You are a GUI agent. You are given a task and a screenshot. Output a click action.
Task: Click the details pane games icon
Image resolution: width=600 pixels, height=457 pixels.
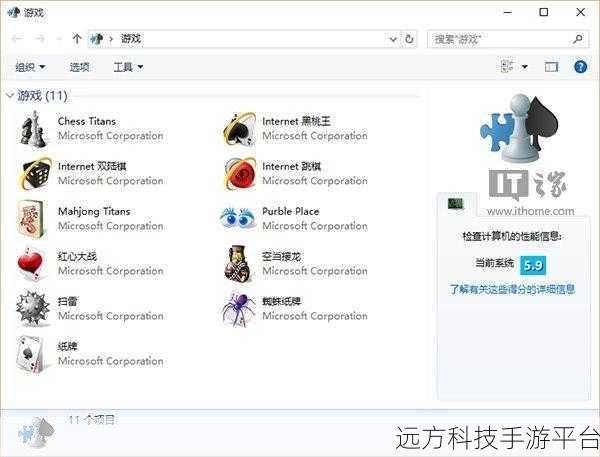click(36, 433)
